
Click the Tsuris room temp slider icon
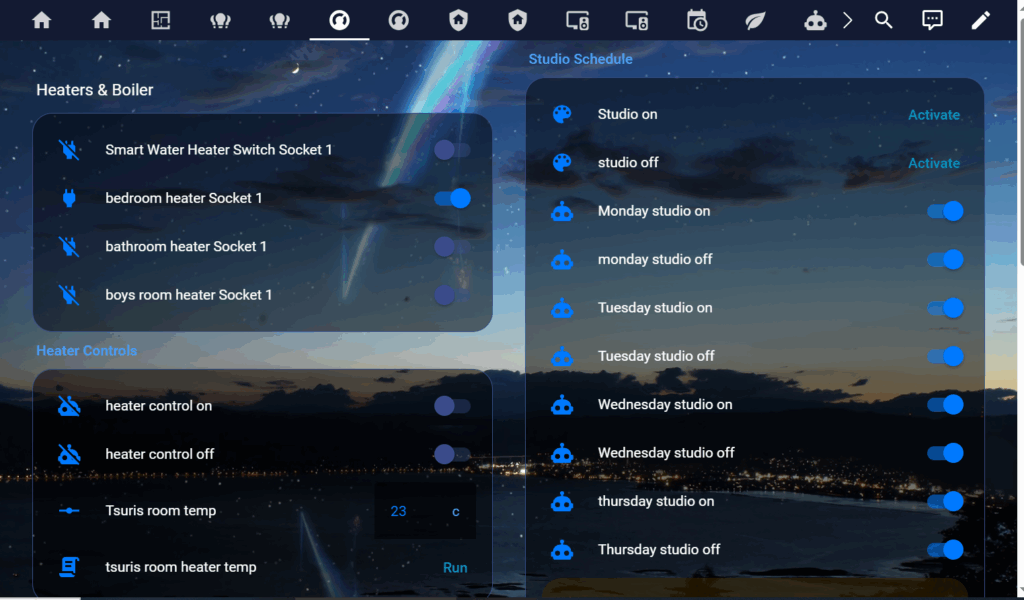[x=69, y=511]
